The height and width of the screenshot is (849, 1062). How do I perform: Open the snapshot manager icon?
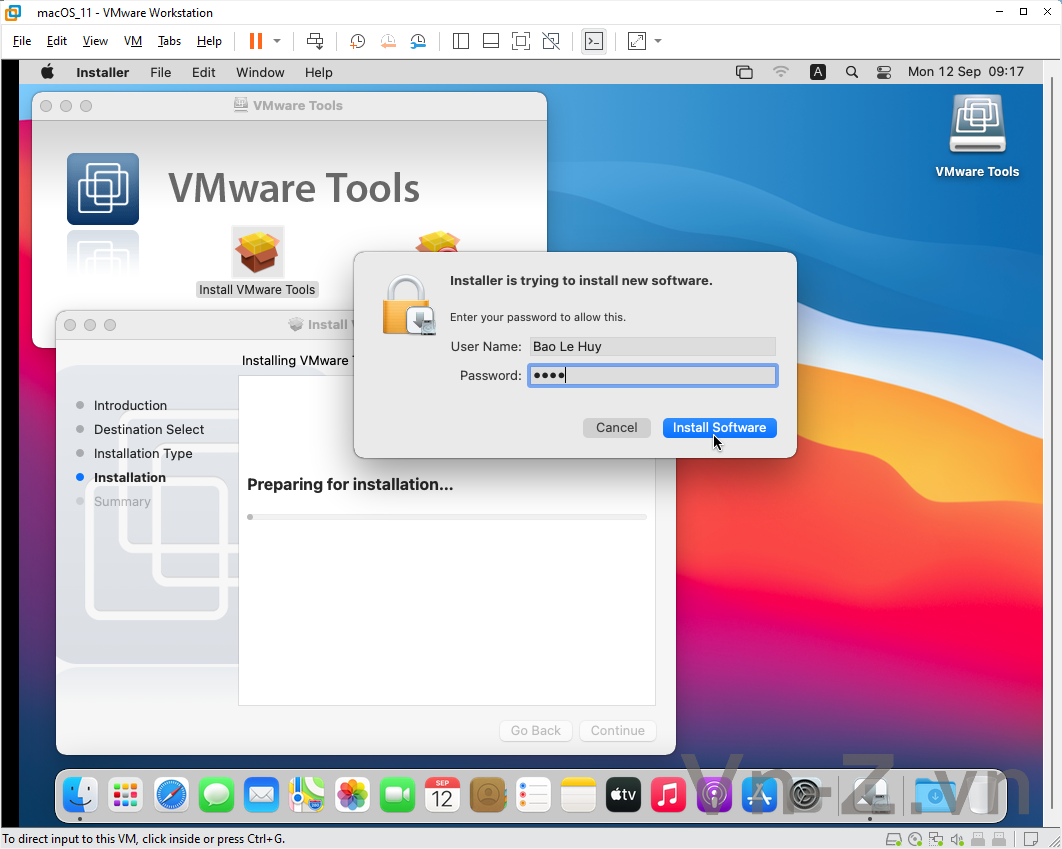click(418, 41)
